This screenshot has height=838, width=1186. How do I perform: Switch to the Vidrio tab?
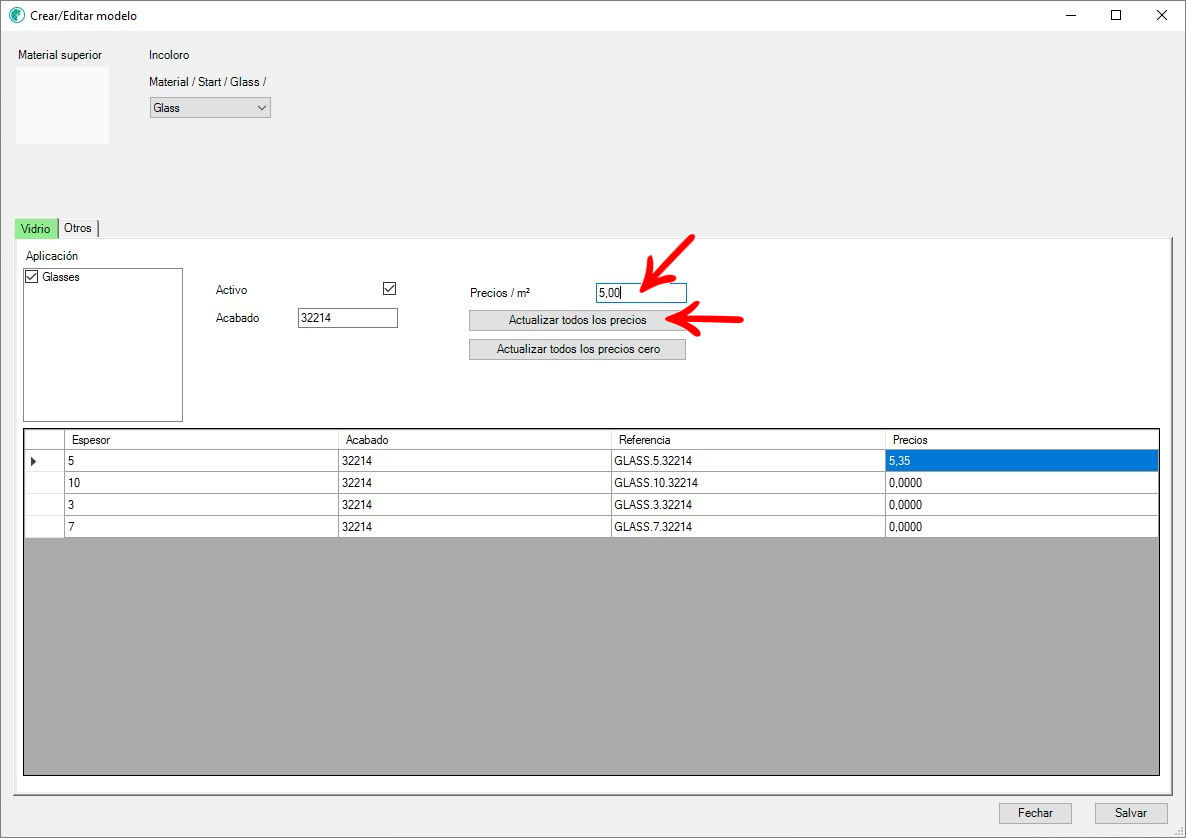coord(35,229)
